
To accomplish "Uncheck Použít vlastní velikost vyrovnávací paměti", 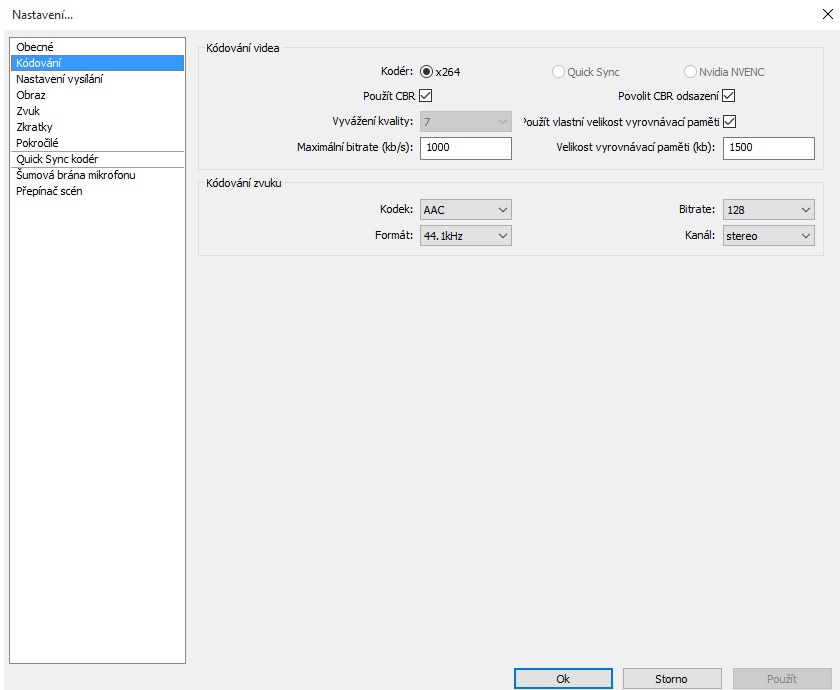I will 728,121.
